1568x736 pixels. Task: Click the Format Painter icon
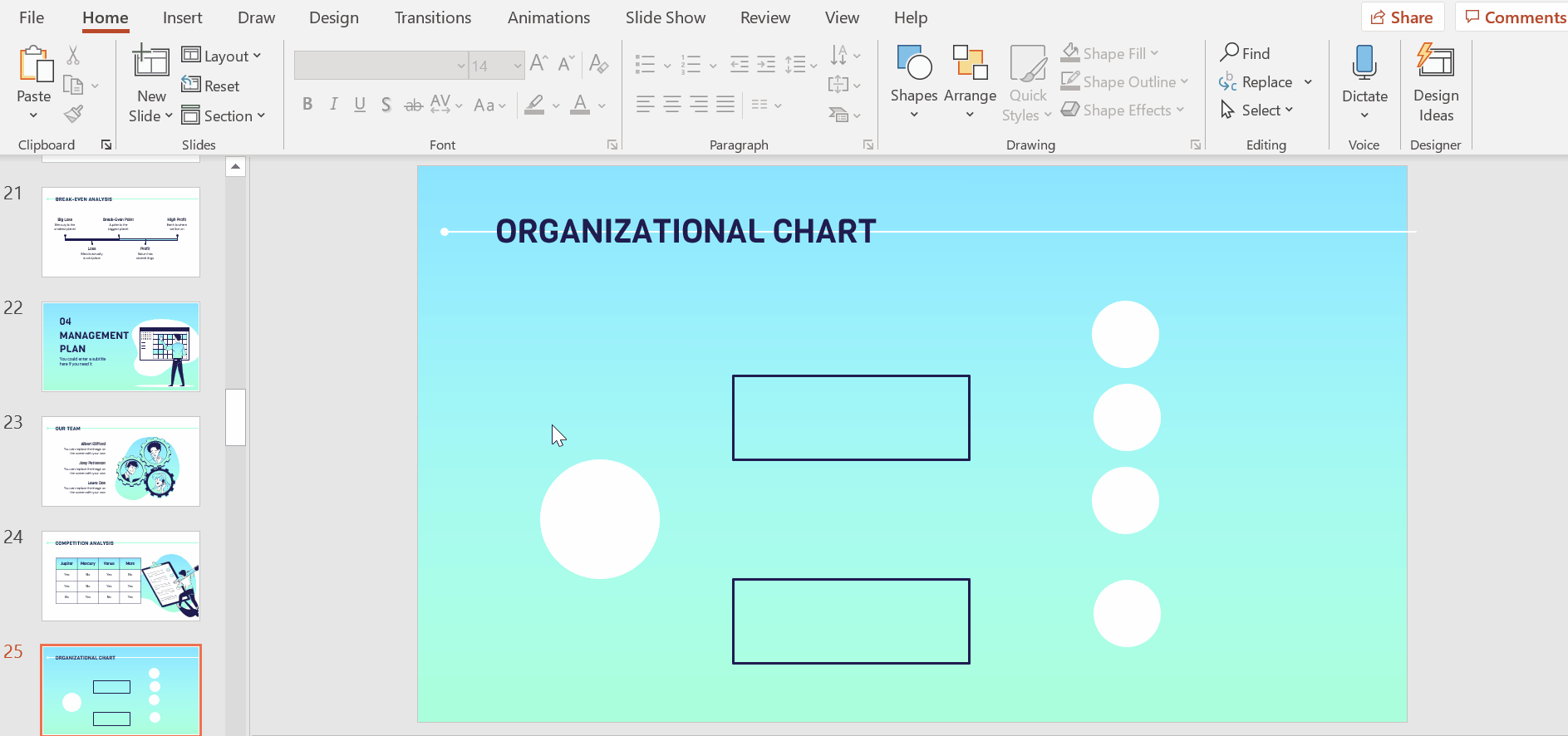(74, 114)
